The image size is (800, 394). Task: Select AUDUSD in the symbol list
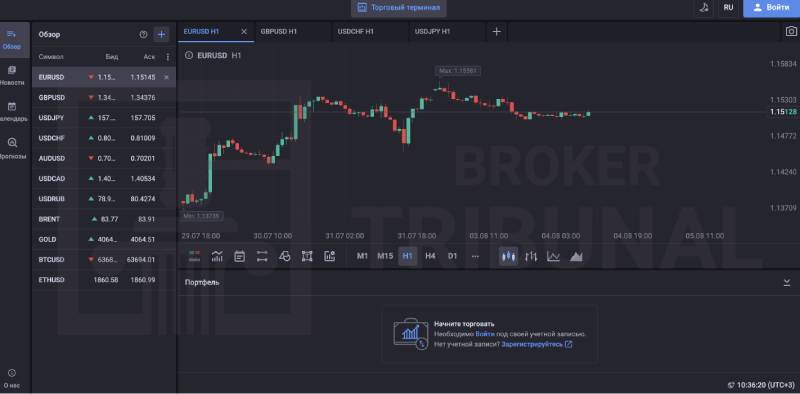(x=104, y=159)
